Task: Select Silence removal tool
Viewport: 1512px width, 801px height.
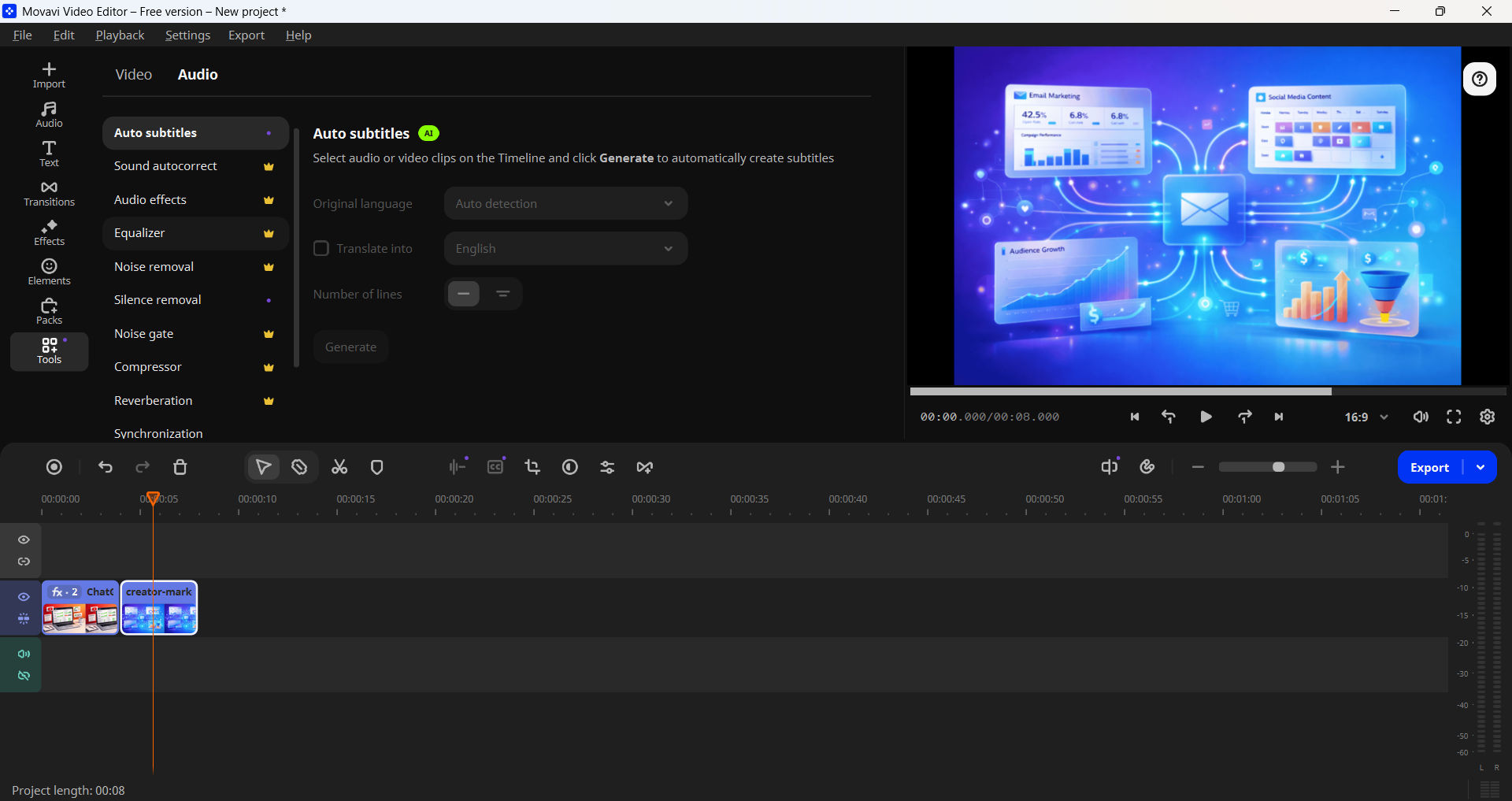Action: (x=195, y=300)
